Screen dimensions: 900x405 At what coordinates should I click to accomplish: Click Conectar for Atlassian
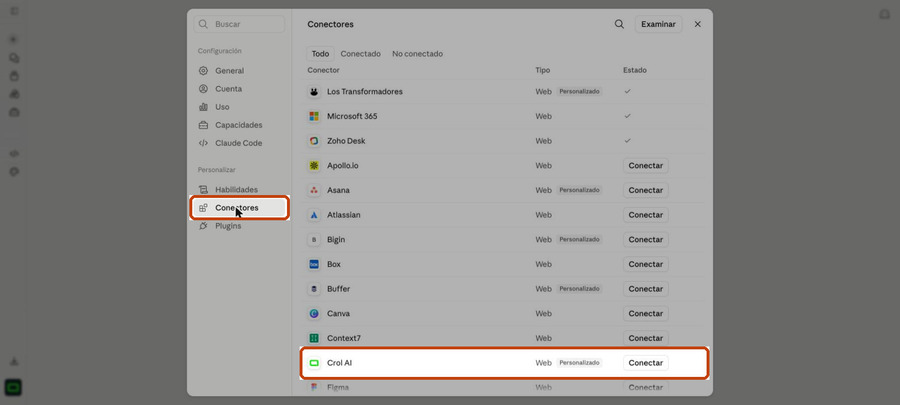coord(646,215)
